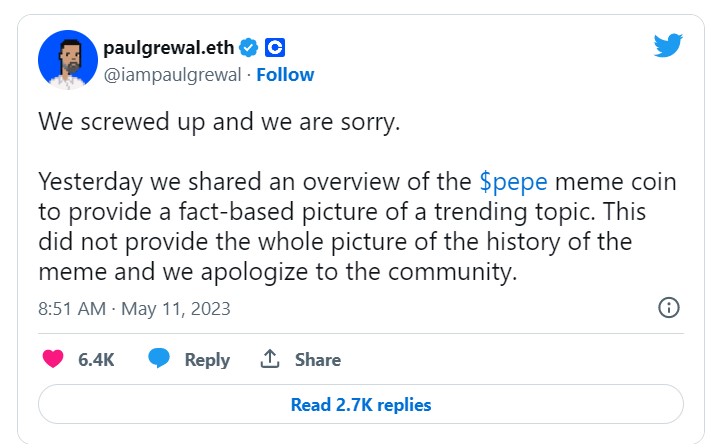Open the 8:51 AM May 11, 2023 timestamp
This screenshot has width=711, height=448.
[134, 308]
